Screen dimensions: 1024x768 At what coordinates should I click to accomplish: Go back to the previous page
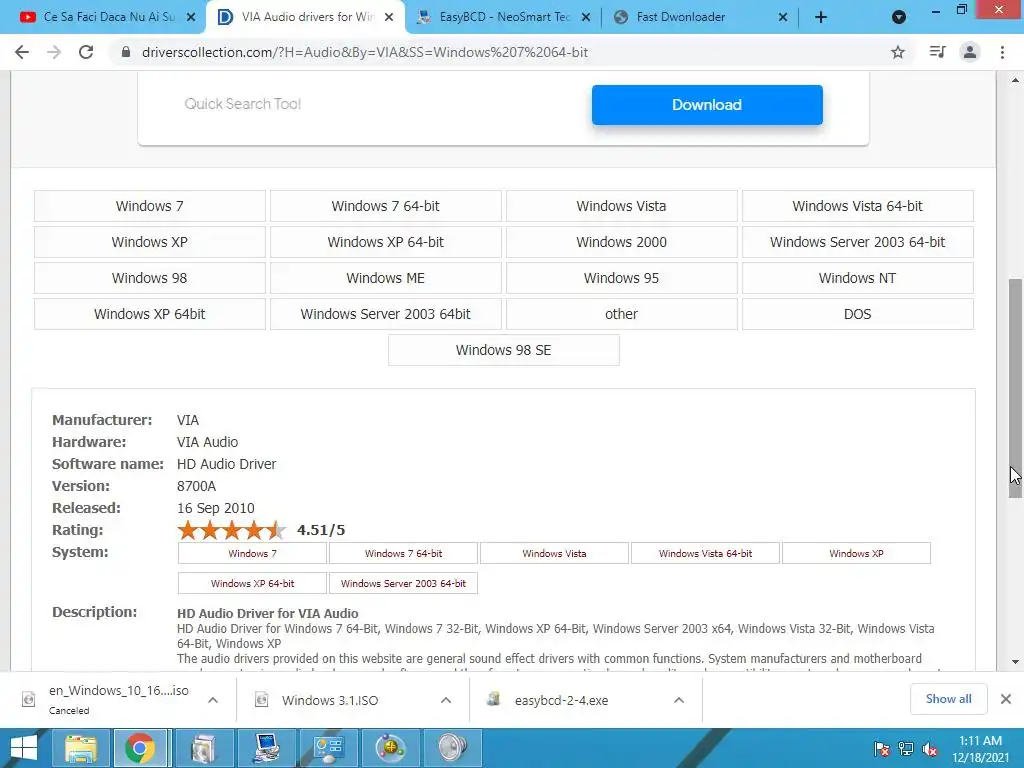(x=22, y=52)
